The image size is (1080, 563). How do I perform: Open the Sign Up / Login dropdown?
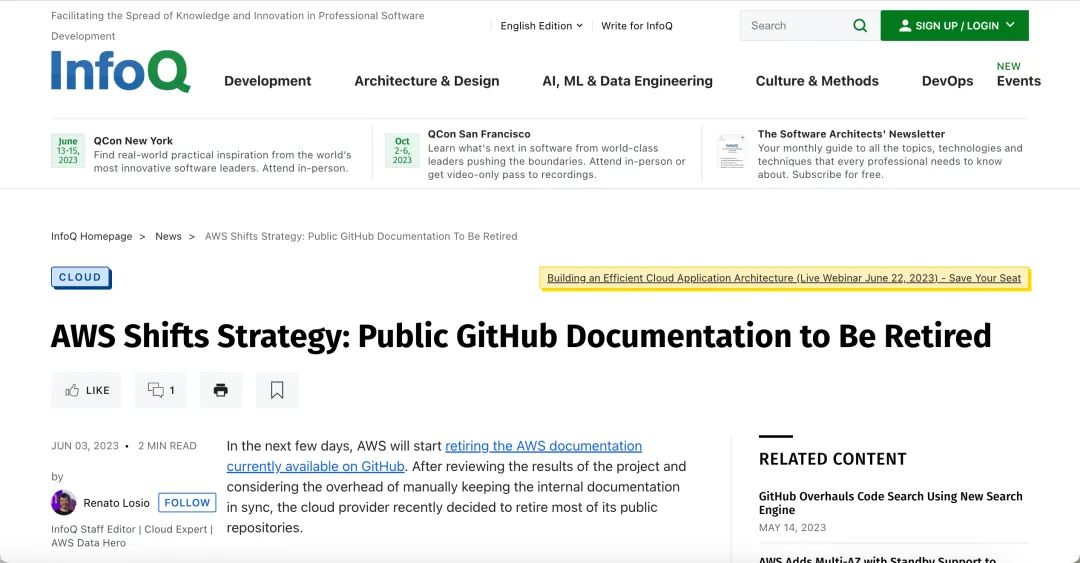pos(955,25)
